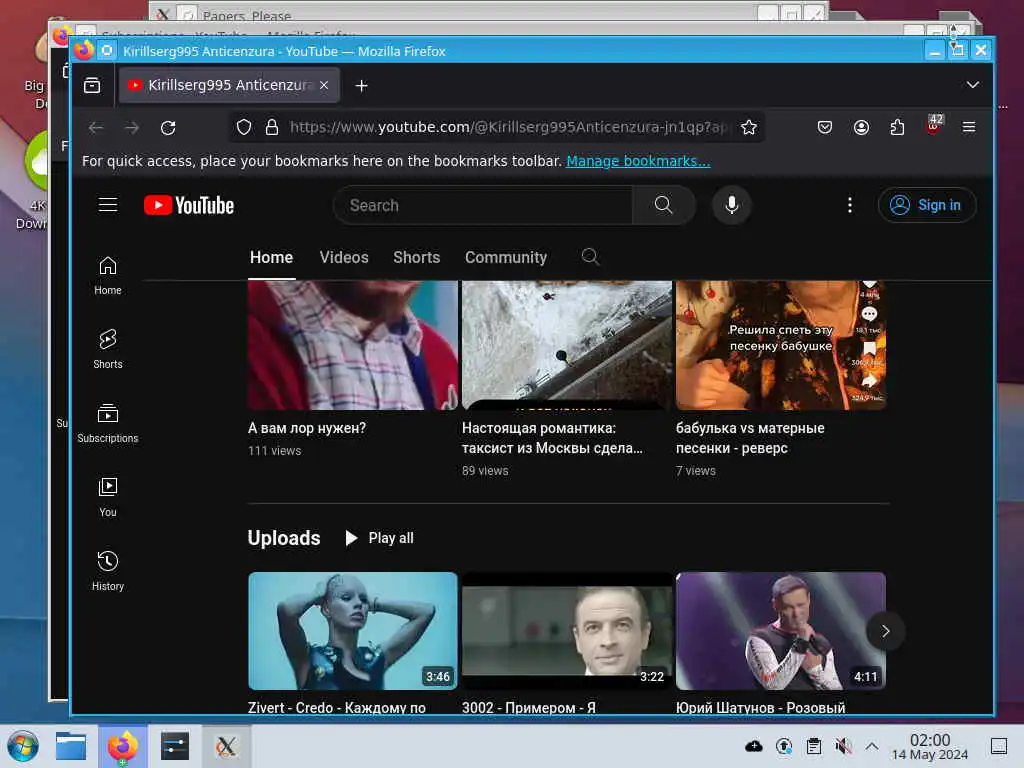Switch to the Community tab
1024x768 pixels.
pyautogui.click(x=505, y=257)
